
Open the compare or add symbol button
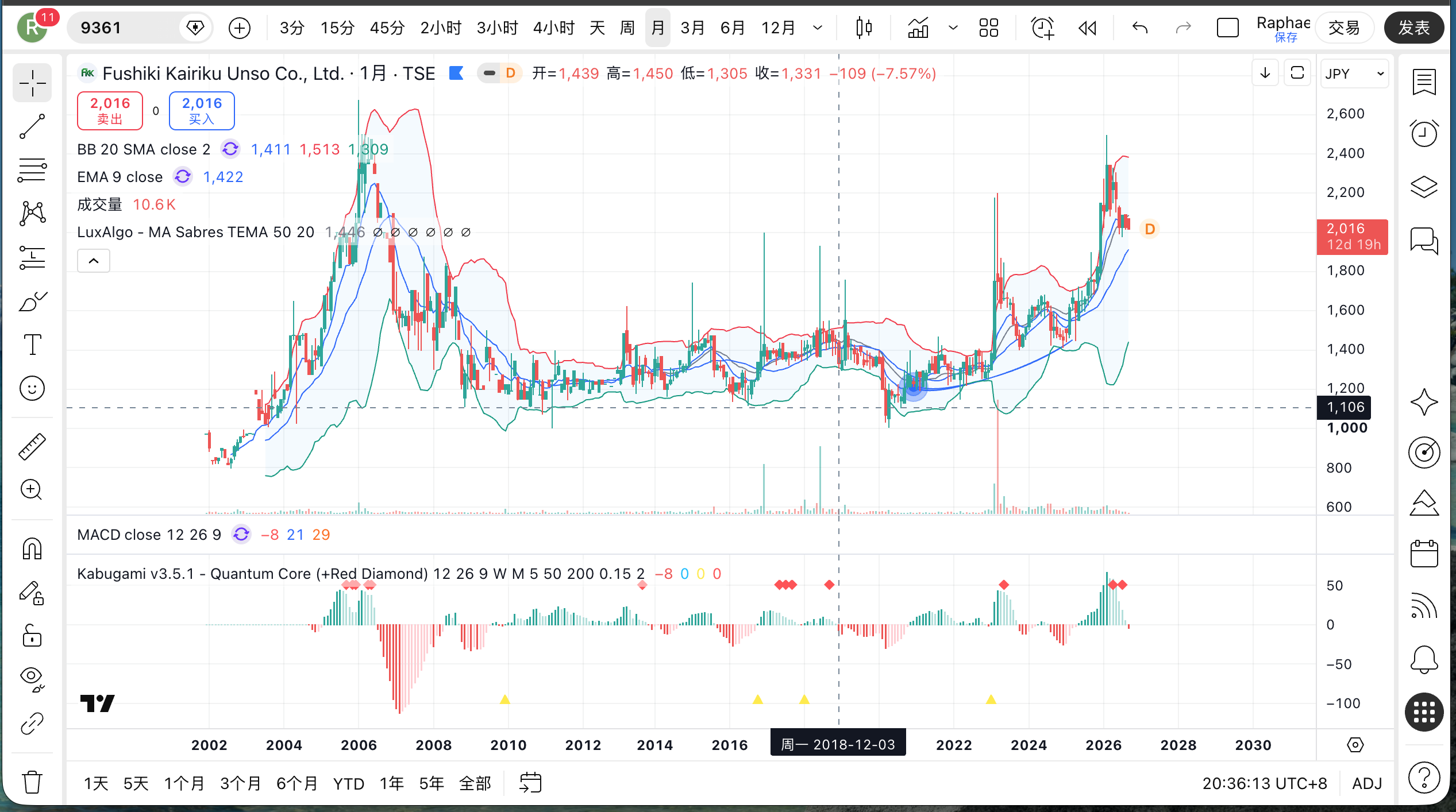[x=240, y=28]
